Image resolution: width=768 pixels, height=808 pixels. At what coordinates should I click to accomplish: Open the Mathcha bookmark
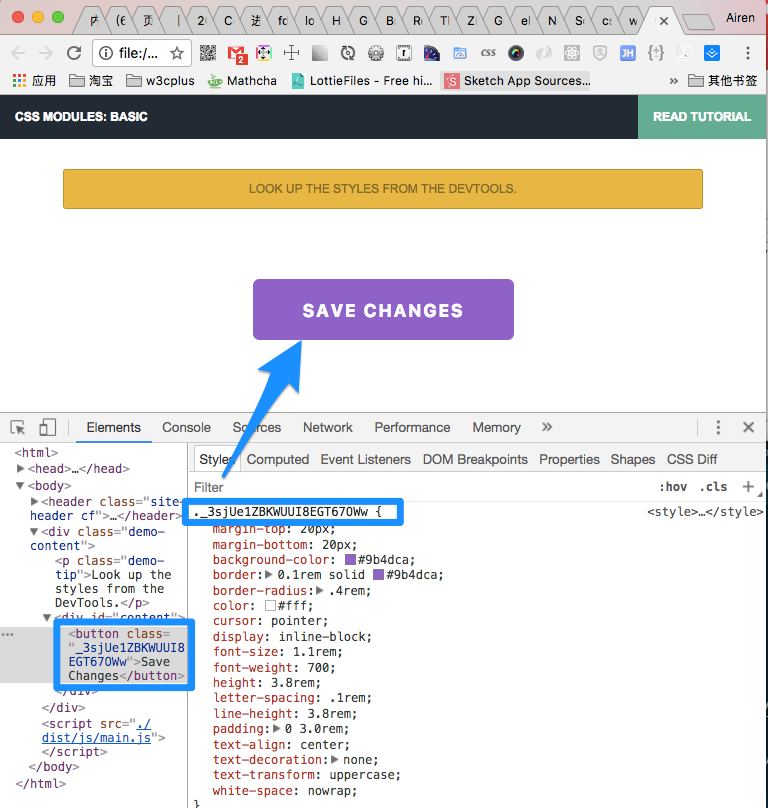click(242, 81)
